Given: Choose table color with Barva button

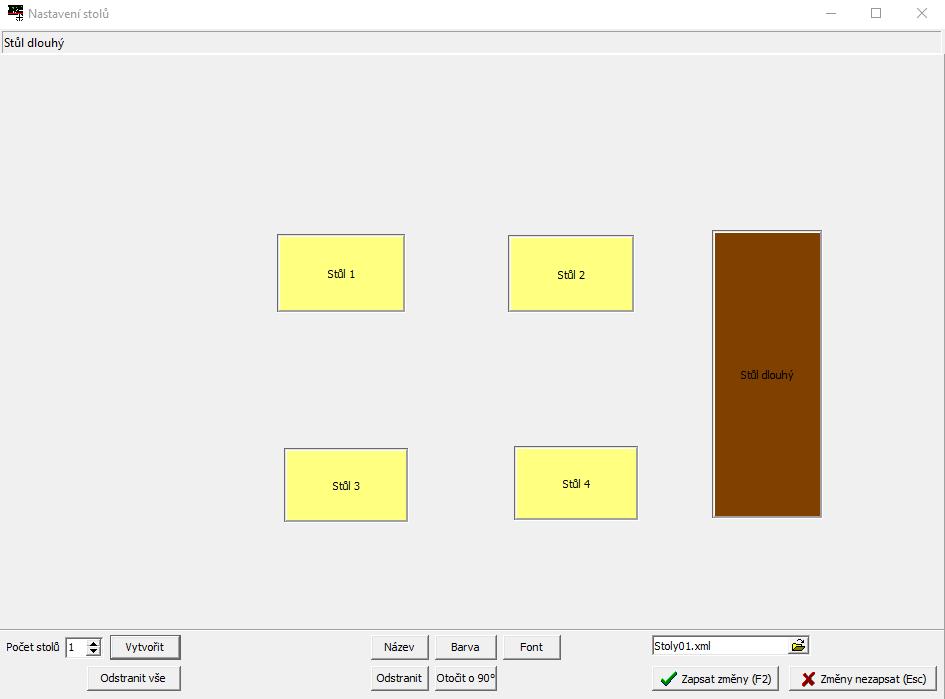Looking at the screenshot, I should pyautogui.click(x=465, y=647).
